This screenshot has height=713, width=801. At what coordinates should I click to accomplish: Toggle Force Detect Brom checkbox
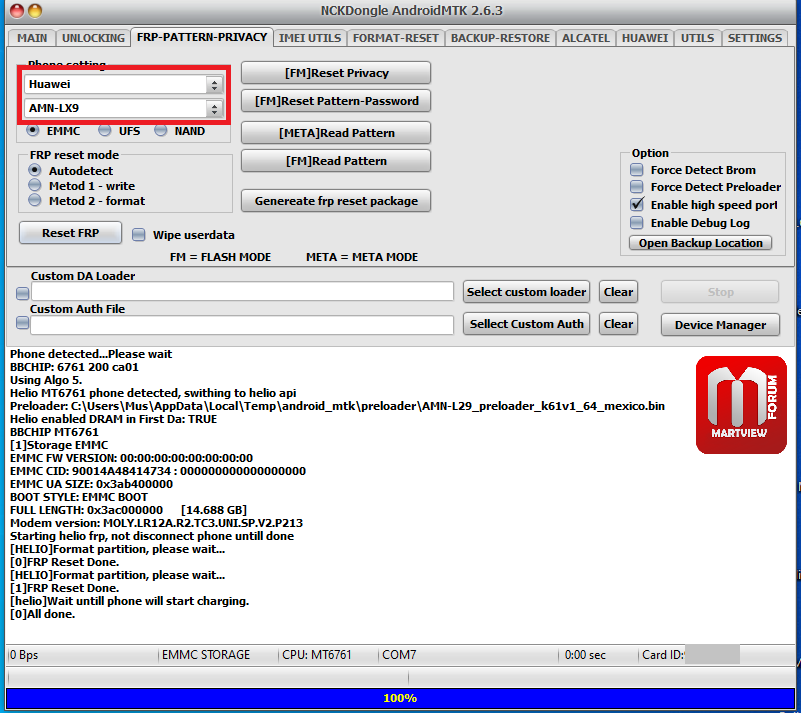[x=637, y=170]
